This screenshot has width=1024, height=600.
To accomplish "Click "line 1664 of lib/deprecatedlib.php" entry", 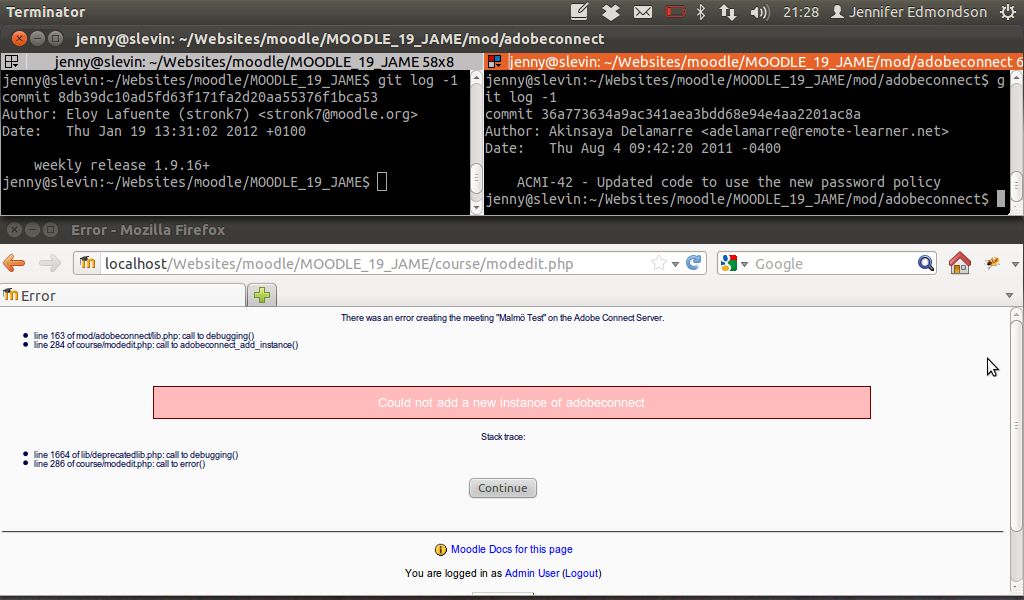I will tap(136, 454).
